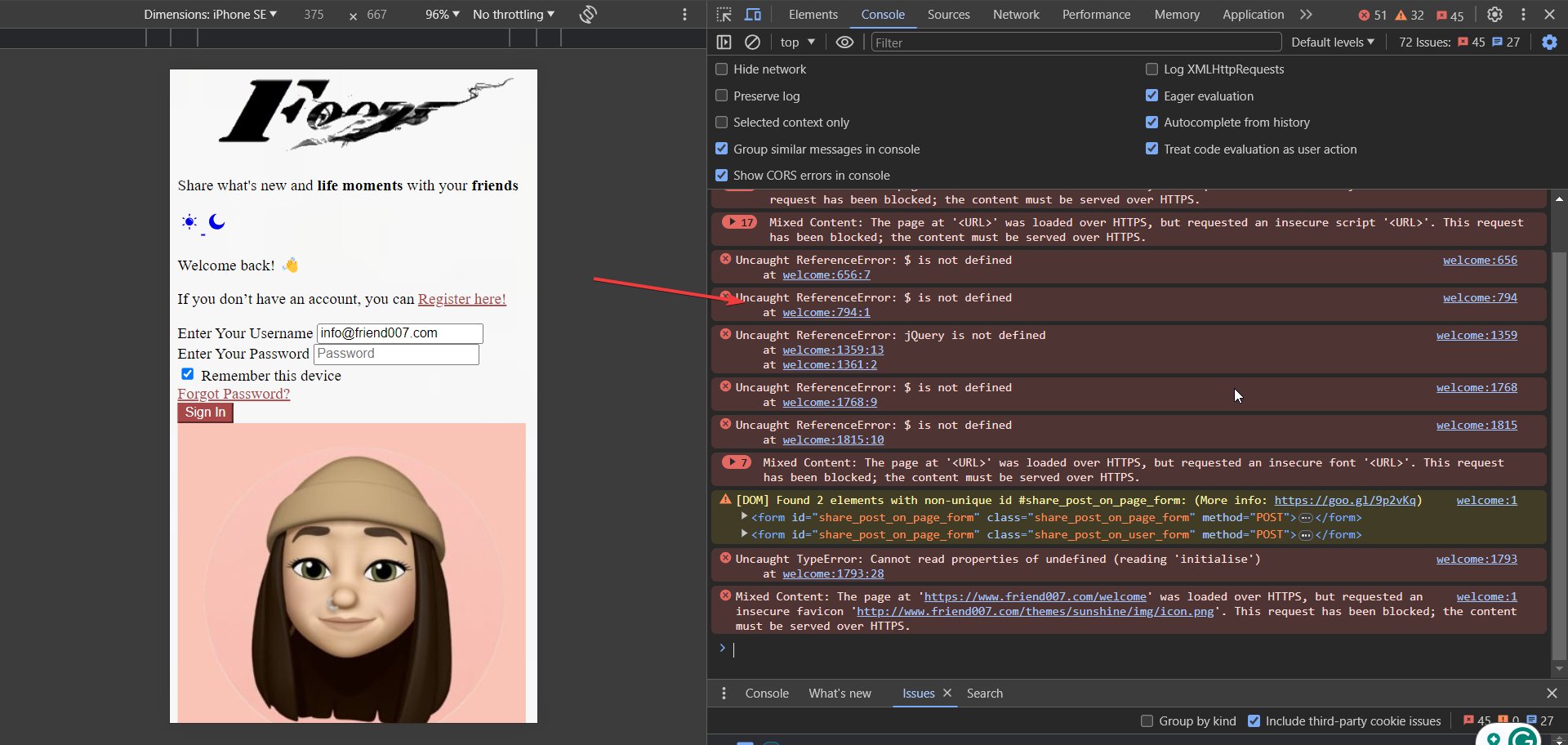The height and width of the screenshot is (745, 1568).
Task: Open the Register here! link
Action: pos(461,299)
